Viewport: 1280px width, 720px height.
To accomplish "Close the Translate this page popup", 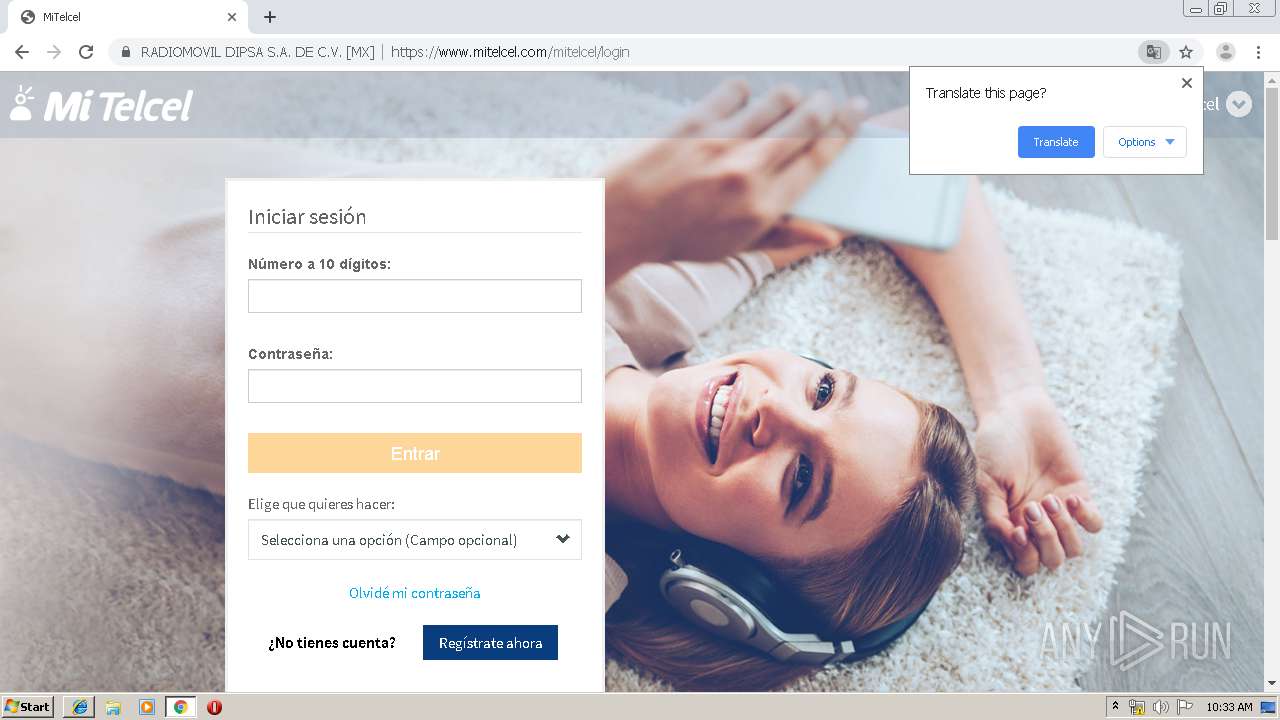I will (x=1187, y=83).
